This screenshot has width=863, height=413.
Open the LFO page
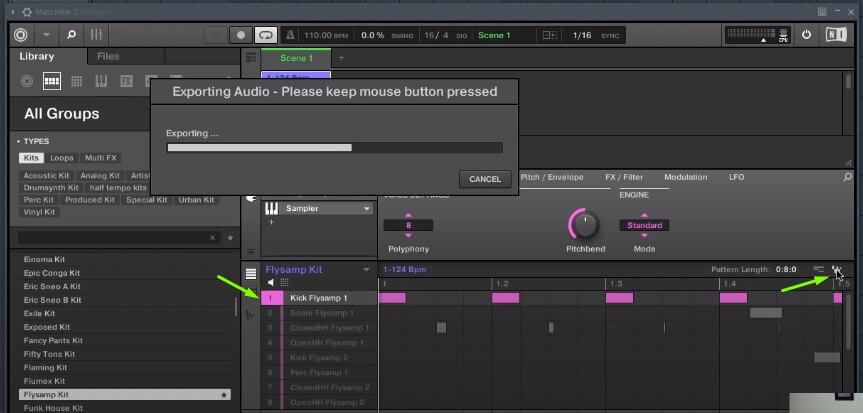[x=736, y=177]
